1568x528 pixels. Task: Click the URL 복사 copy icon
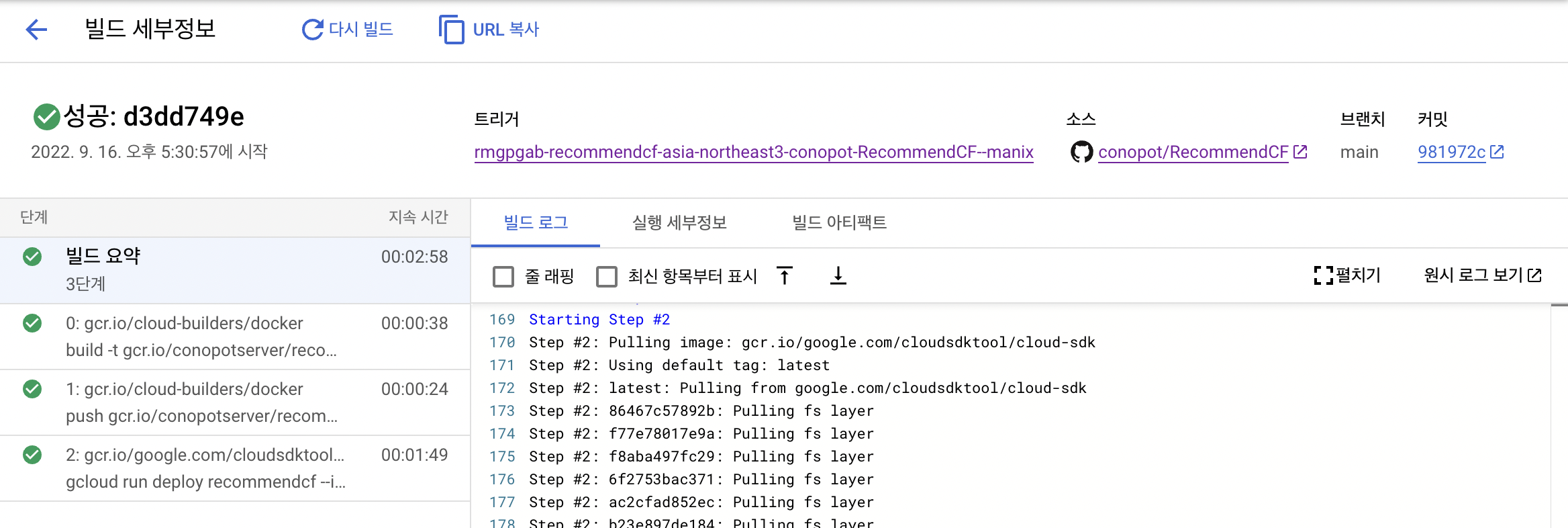(x=452, y=30)
